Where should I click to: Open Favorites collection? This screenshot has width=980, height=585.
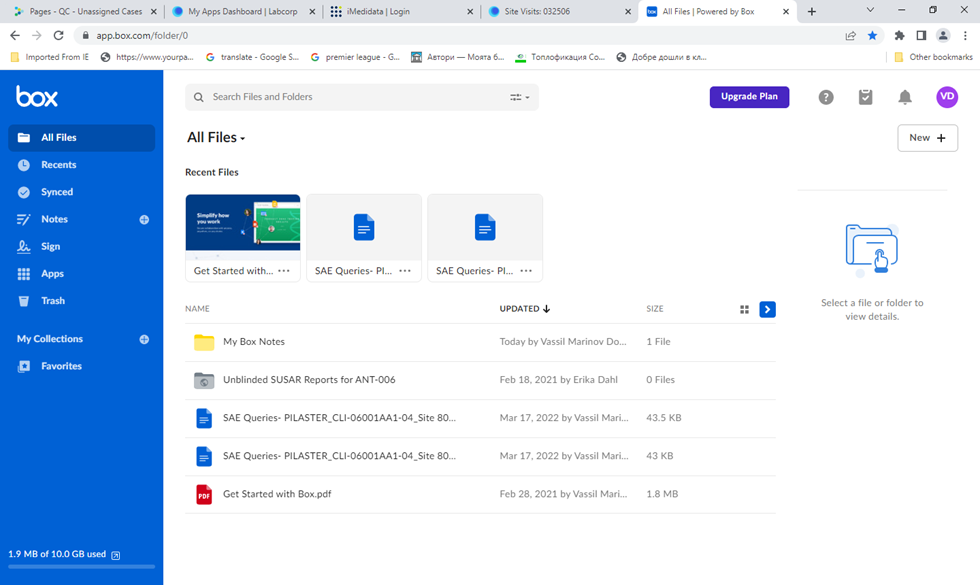61,366
